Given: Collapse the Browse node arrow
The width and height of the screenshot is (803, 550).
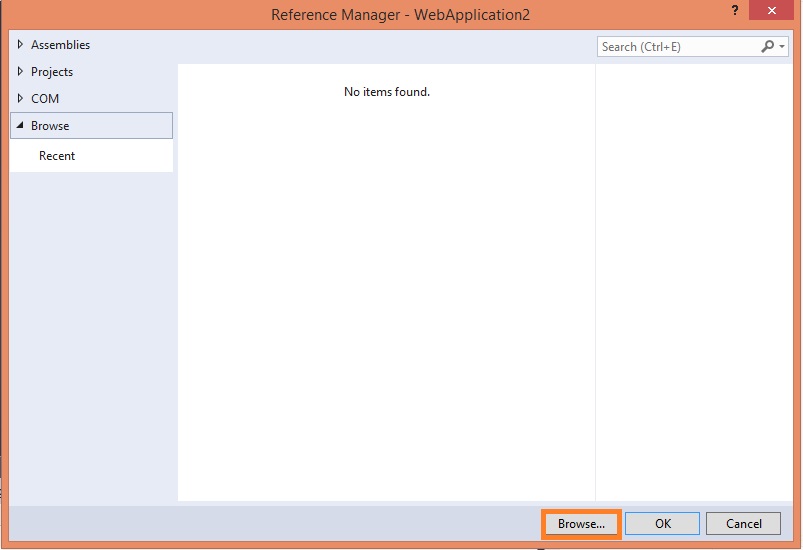Looking at the screenshot, I should tap(21, 126).
